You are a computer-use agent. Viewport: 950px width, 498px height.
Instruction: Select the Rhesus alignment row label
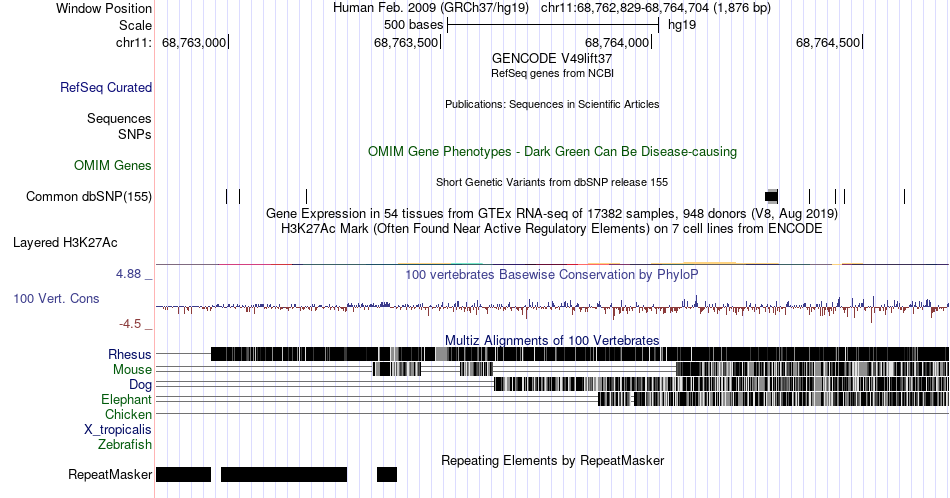click(130, 354)
